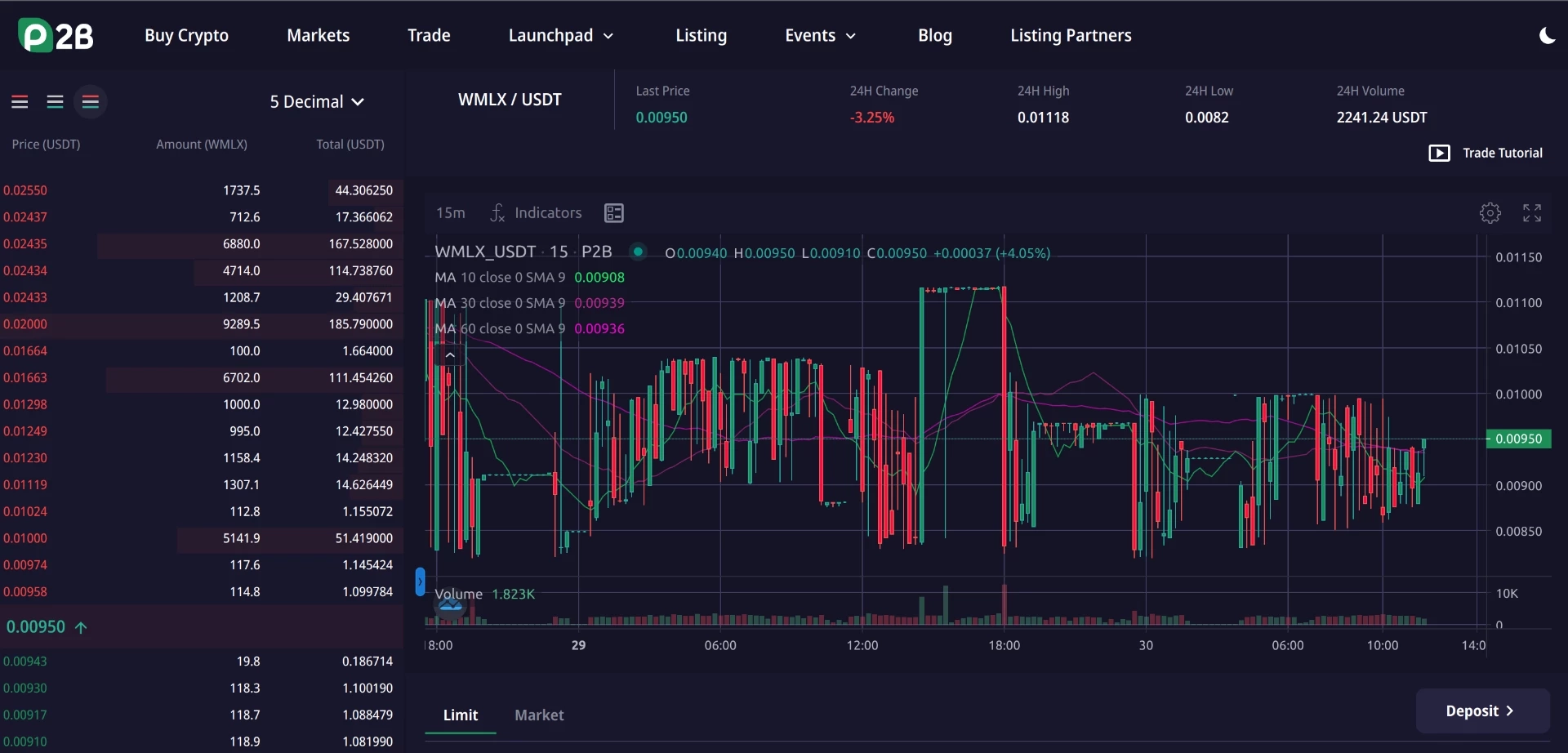This screenshot has height=753, width=1568.
Task: Click total 185.790000 in order book
Action: (361, 324)
